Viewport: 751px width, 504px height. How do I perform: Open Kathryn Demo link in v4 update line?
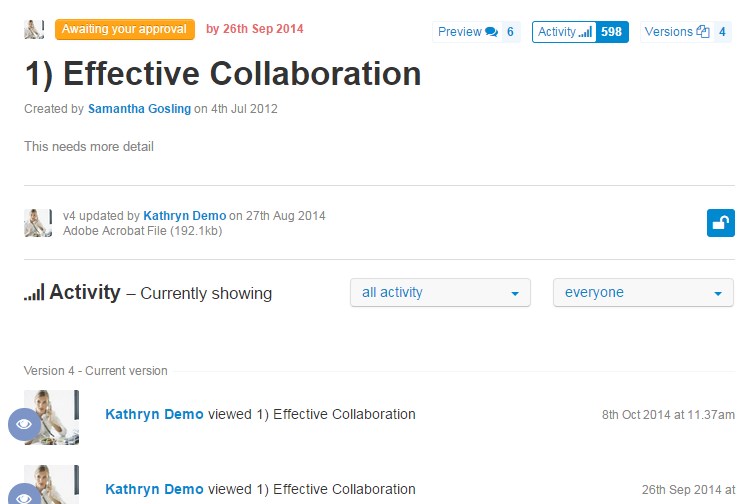(184, 216)
